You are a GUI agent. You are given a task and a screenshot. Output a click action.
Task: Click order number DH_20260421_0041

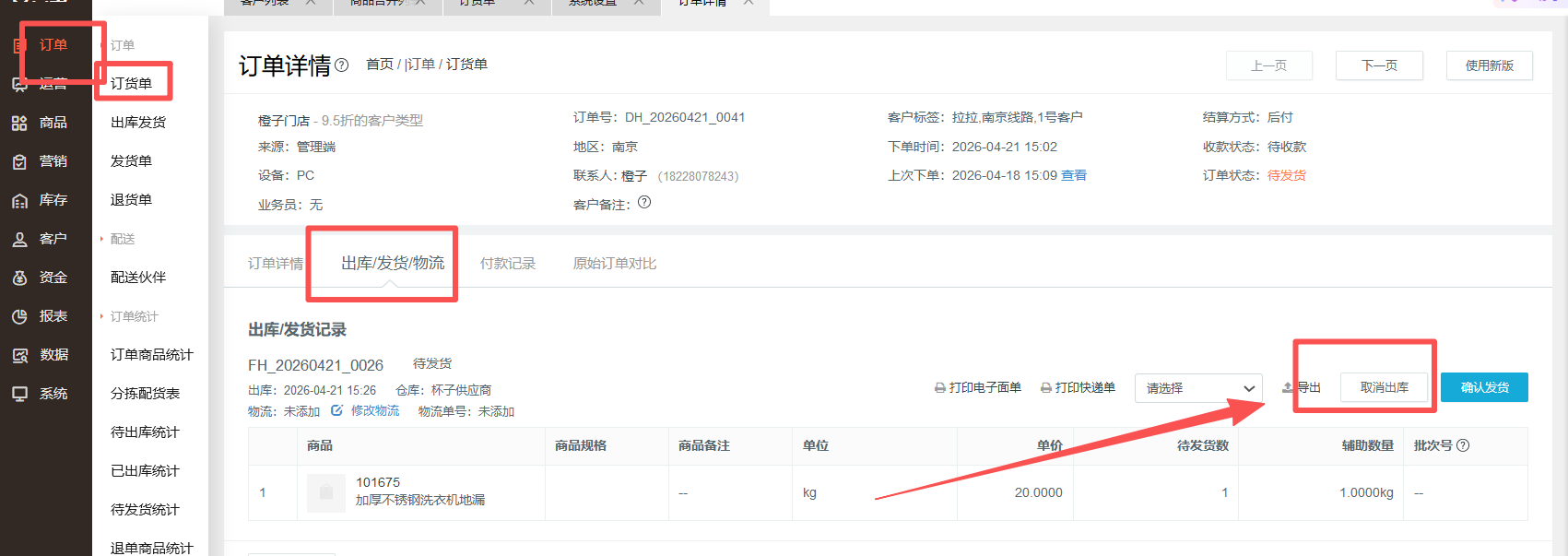(x=685, y=117)
